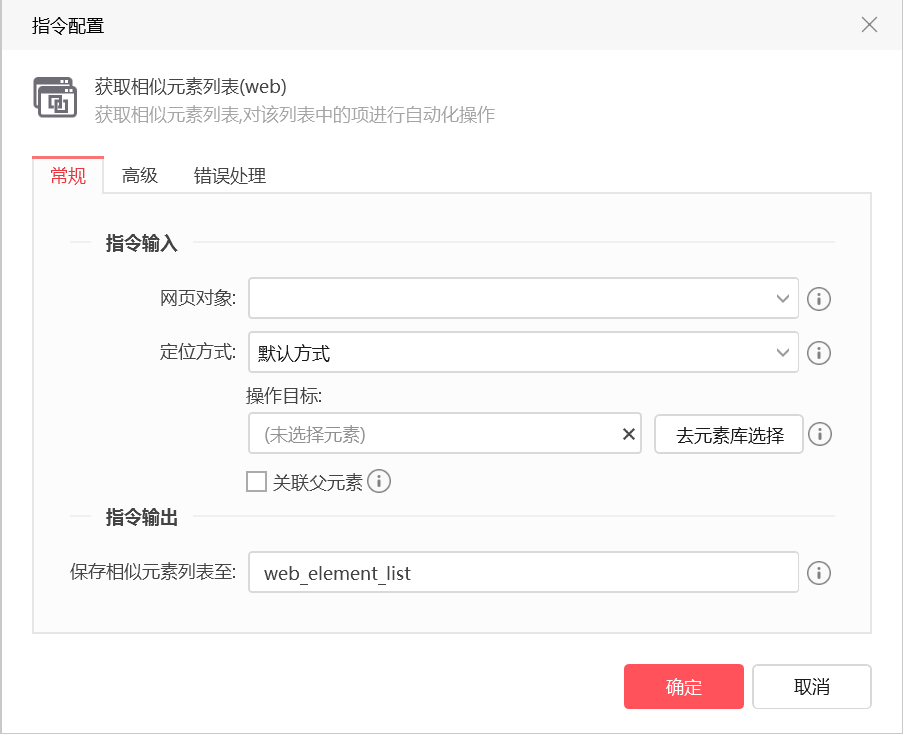Image resolution: width=903 pixels, height=734 pixels.
Task: Click the 获取相似元素列表(web) title text
Action: 191,87
